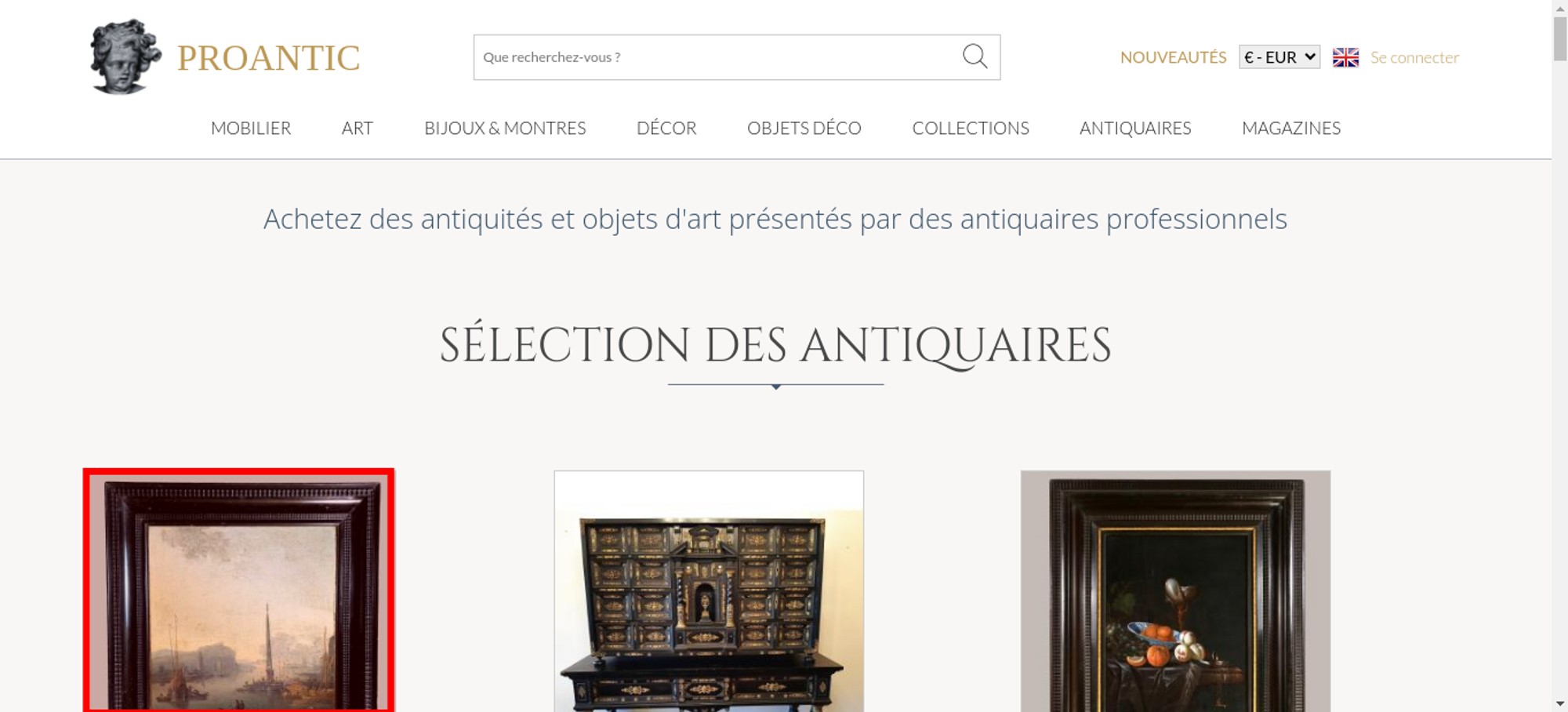
Task: Open the ebony cabinet furniture thumbnail
Action: 709,591
